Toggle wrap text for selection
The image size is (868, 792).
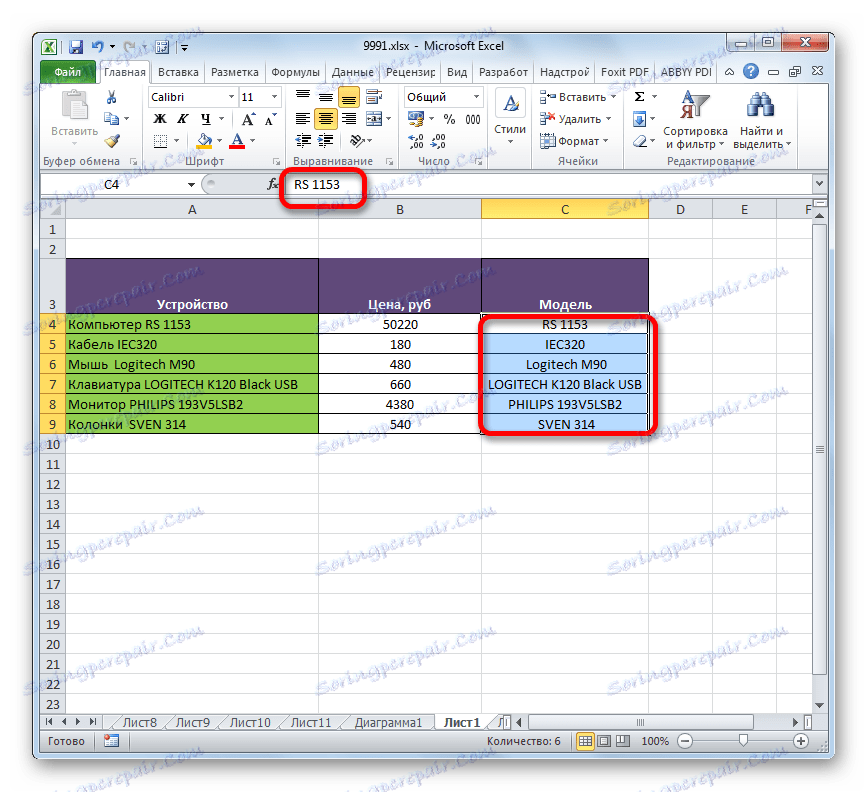[372, 95]
